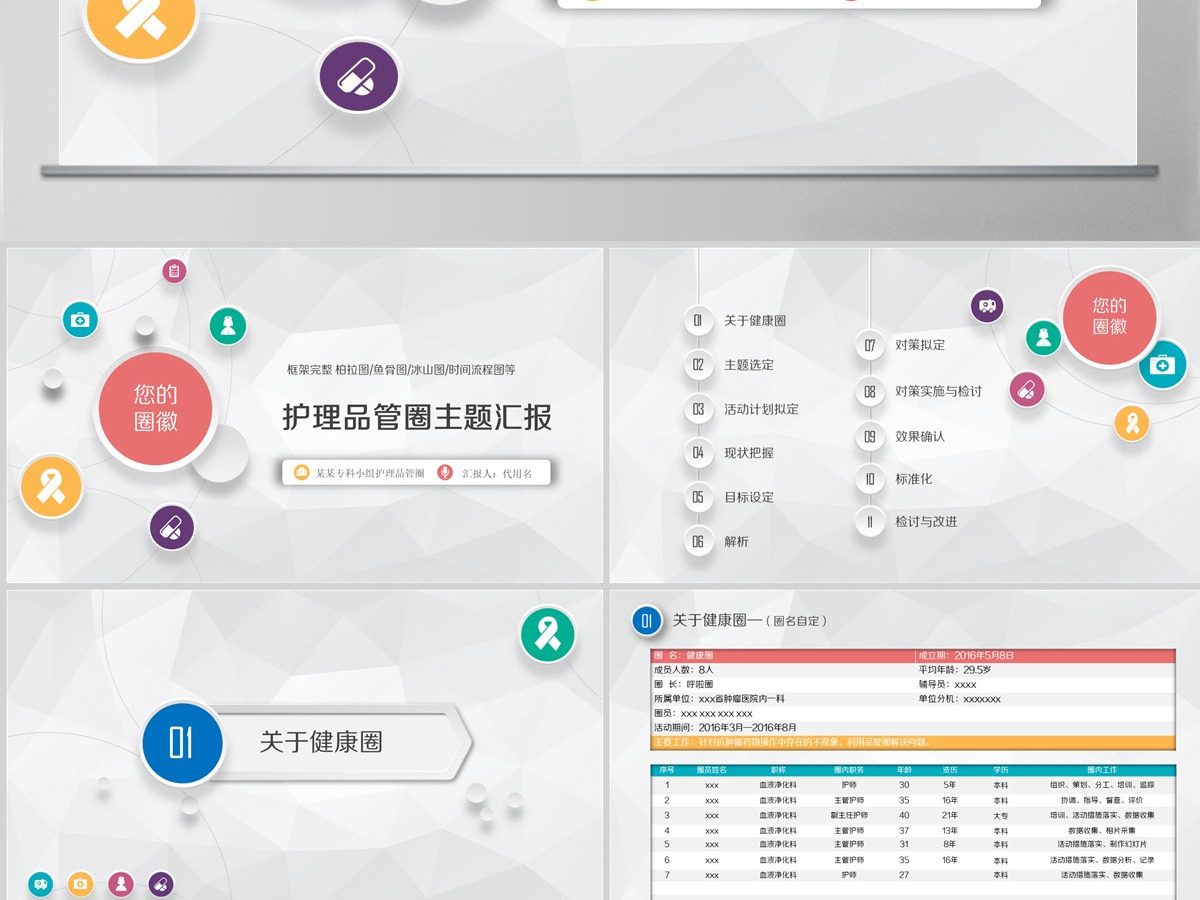
Task: Select 解析 in the contents list
Action: click(x=736, y=541)
